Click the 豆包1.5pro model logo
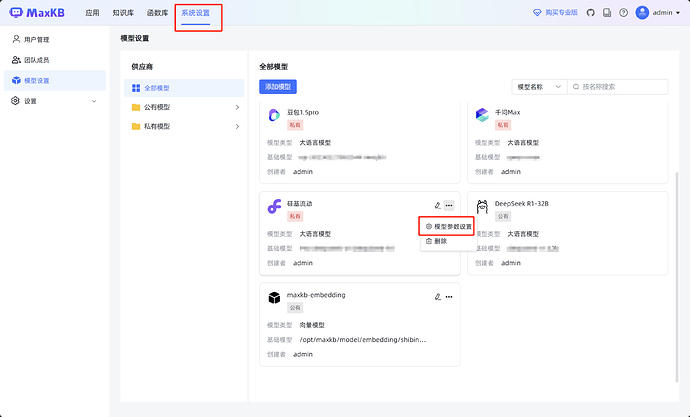 (x=274, y=115)
